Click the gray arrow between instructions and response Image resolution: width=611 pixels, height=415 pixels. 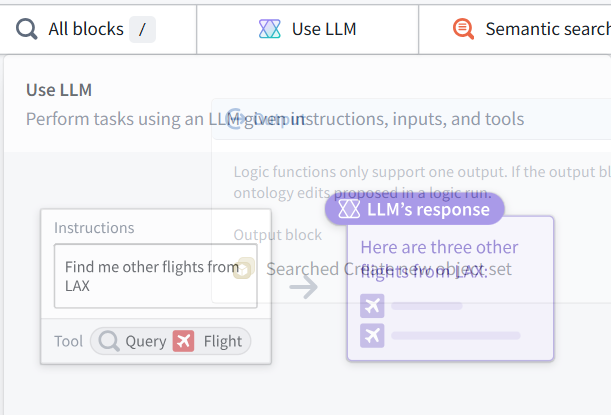point(304,287)
